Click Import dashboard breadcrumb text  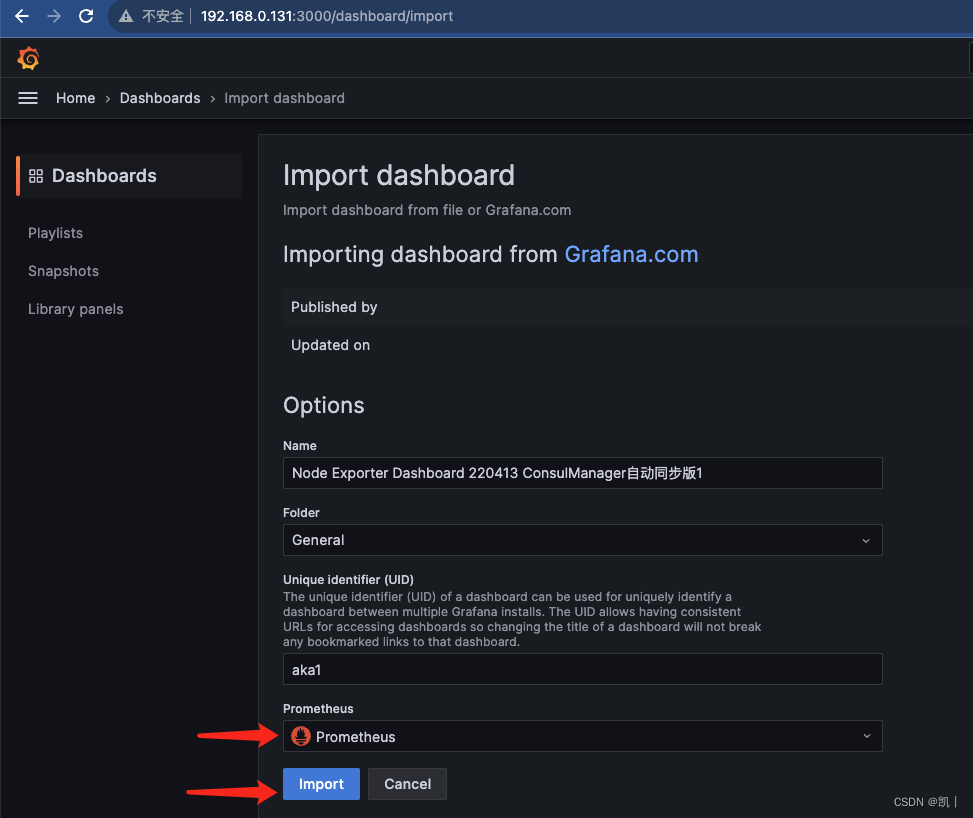(x=284, y=98)
